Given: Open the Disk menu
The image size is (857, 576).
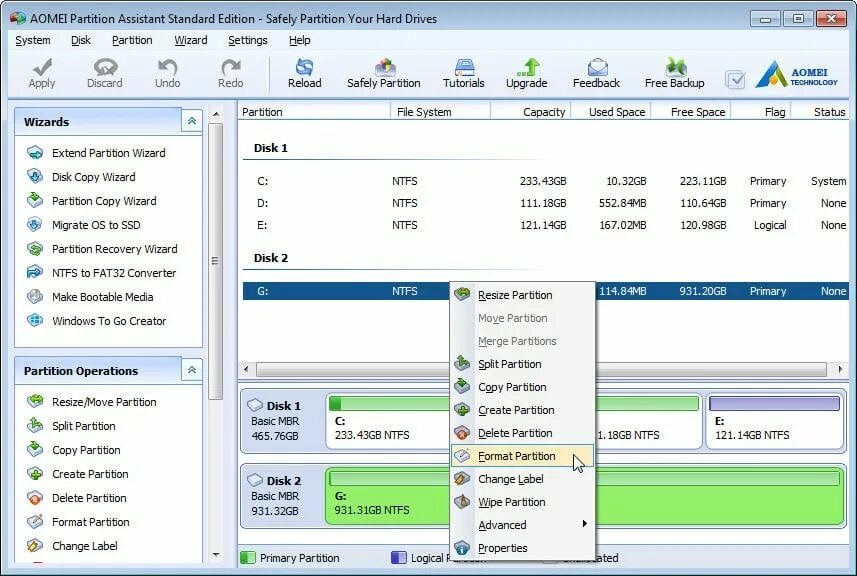Looking at the screenshot, I should pyautogui.click(x=81, y=40).
